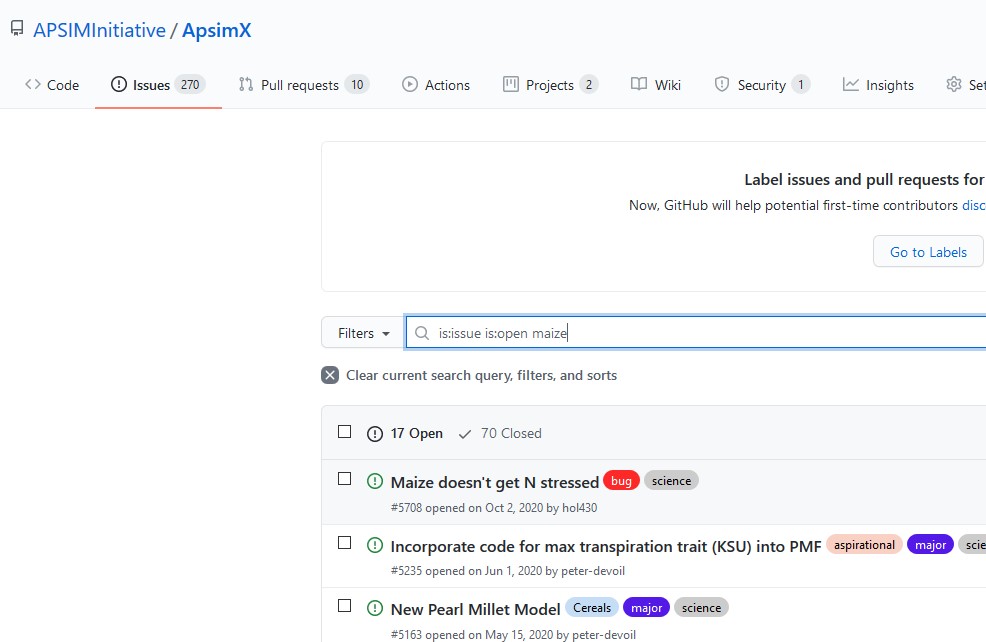Screen dimensions: 986x642
Task: Open the Code tab
Action: tap(52, 85)
